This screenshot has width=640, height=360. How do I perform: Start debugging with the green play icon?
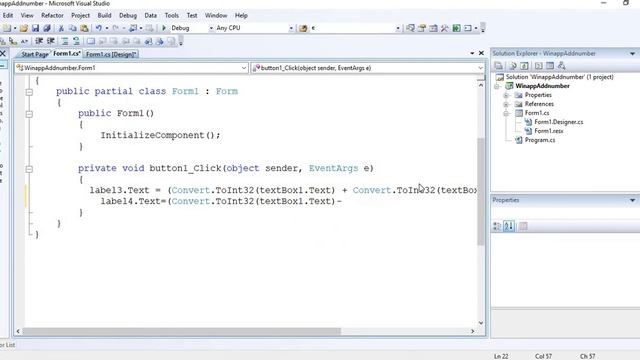[x=164, y=28]
